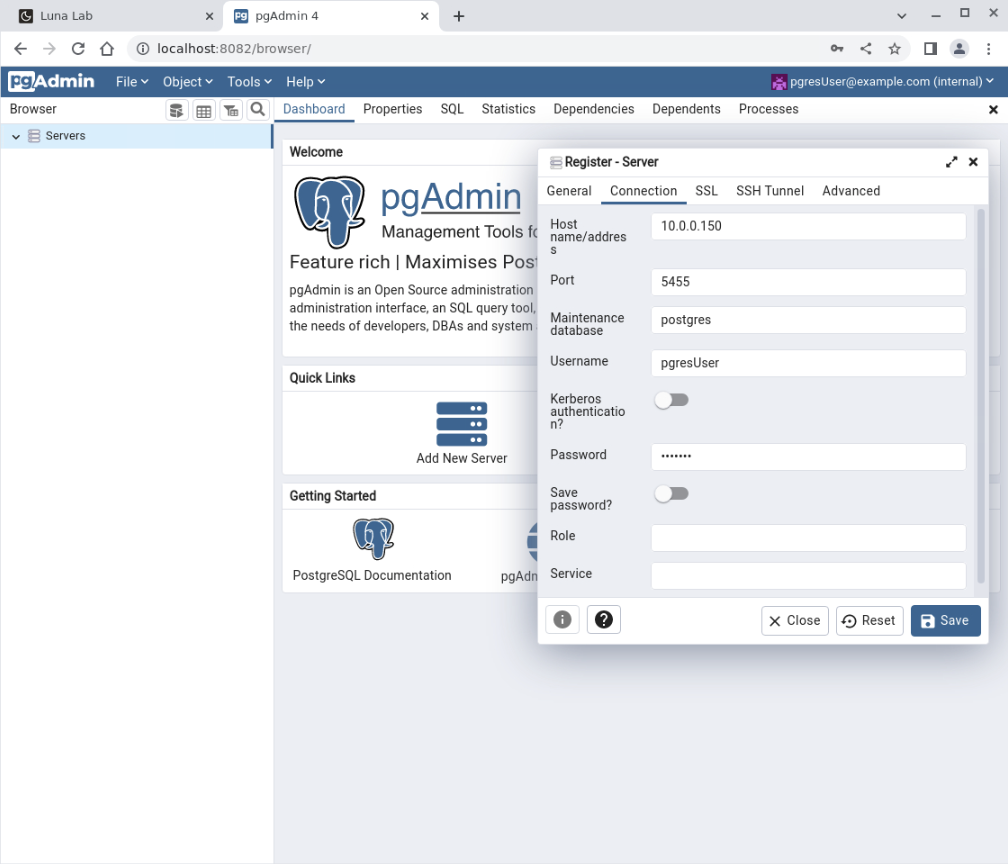Switch to the General tab in dialog

(x=569, y=191)
